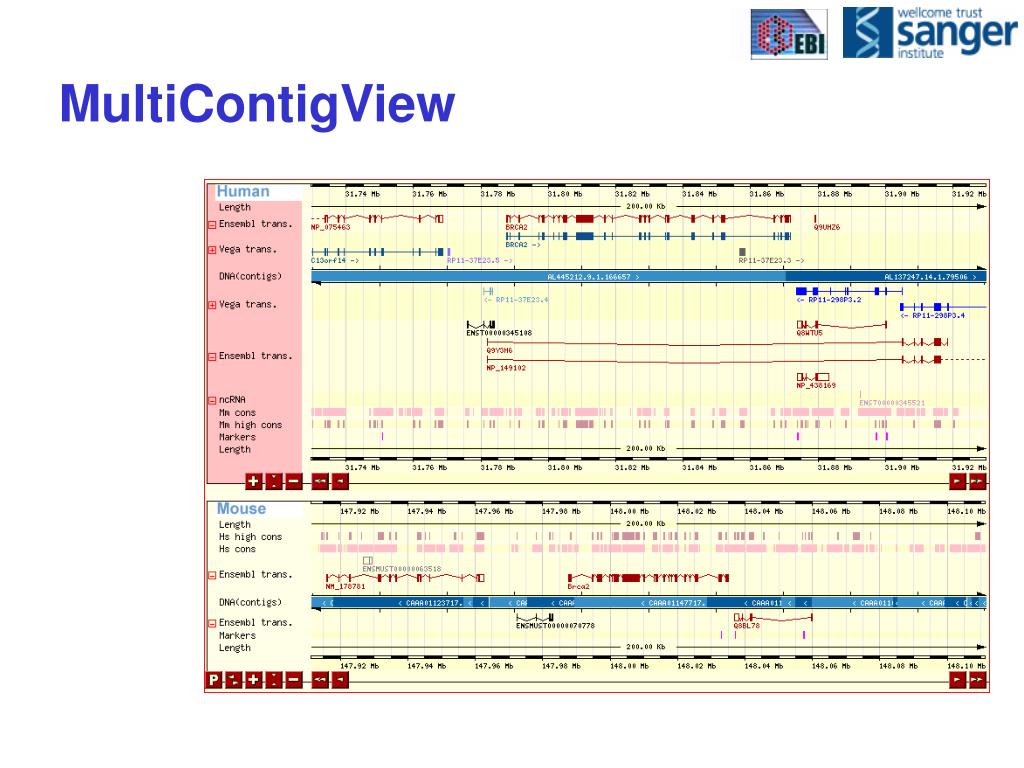Open transcript ENST00000345108
The width and height of the screenshot is (1024, 768).
tap(499, 332)
